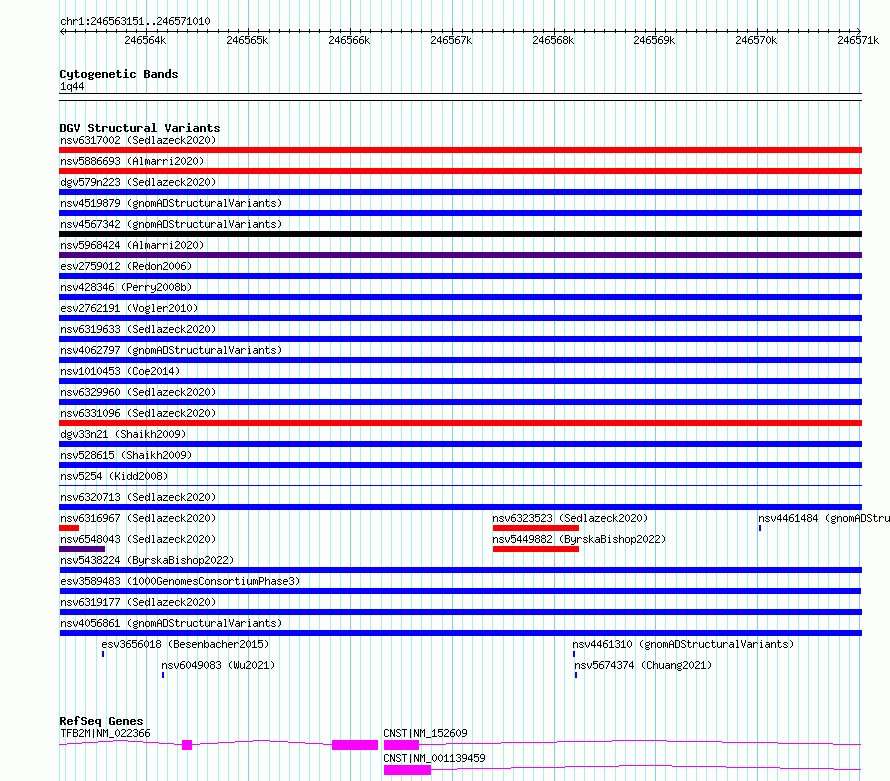Open TFB2M|NM_022366 gene label
Image resolution: width=890 pixels, height=781 pixels.
tap(105, 733)
